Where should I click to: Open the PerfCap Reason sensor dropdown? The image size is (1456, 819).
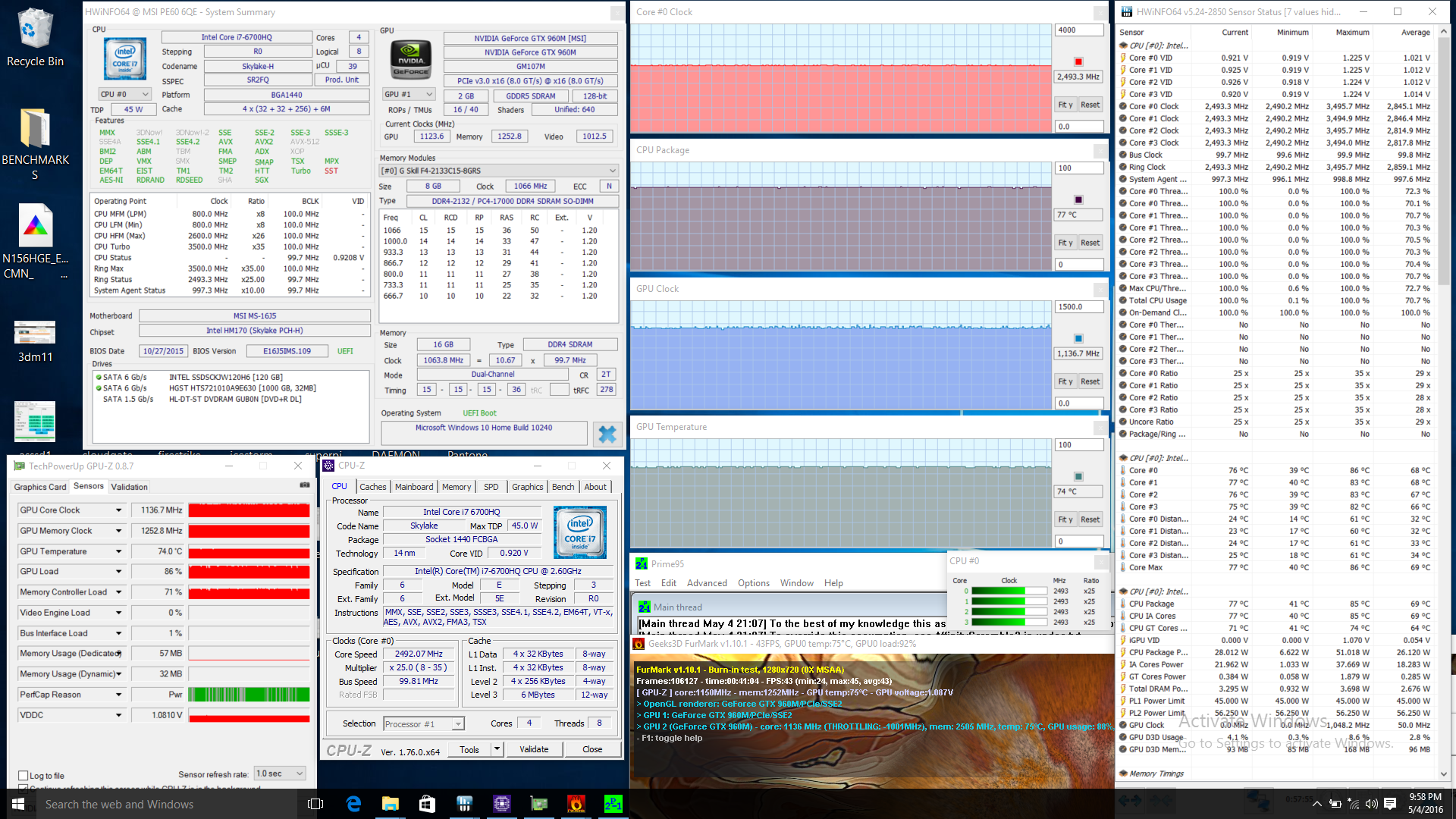(x=118, y=695)
